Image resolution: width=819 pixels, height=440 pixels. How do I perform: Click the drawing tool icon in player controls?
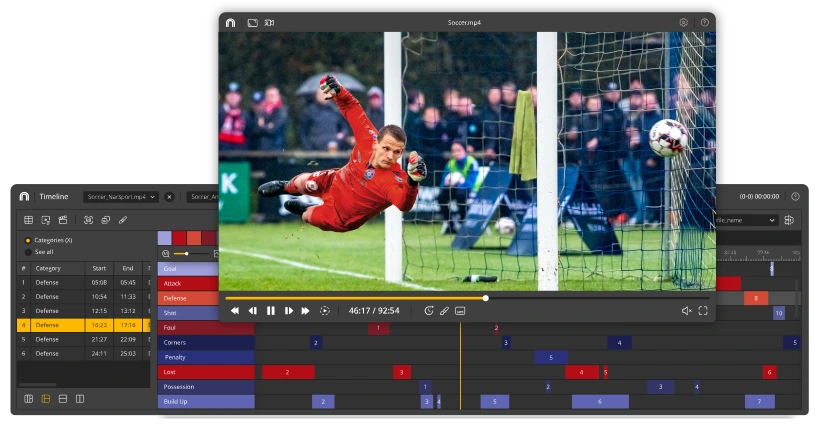click(x=444, y=311)
